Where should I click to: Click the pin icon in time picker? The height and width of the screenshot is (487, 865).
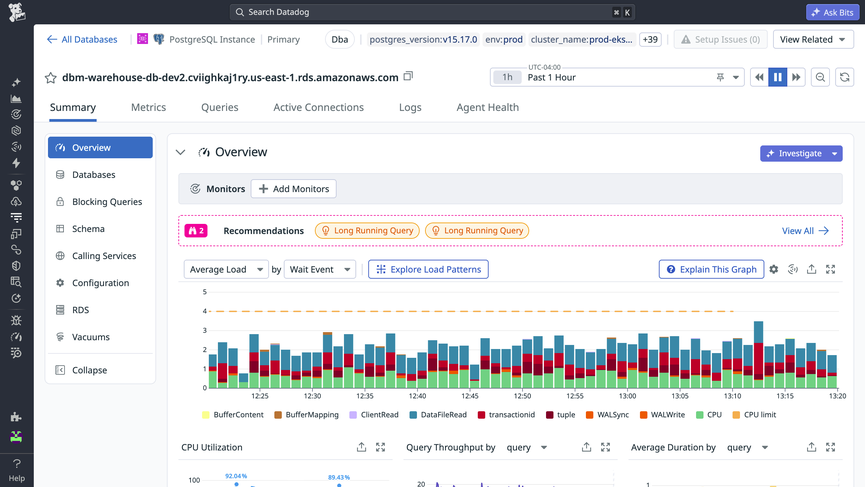click(720, 78)
